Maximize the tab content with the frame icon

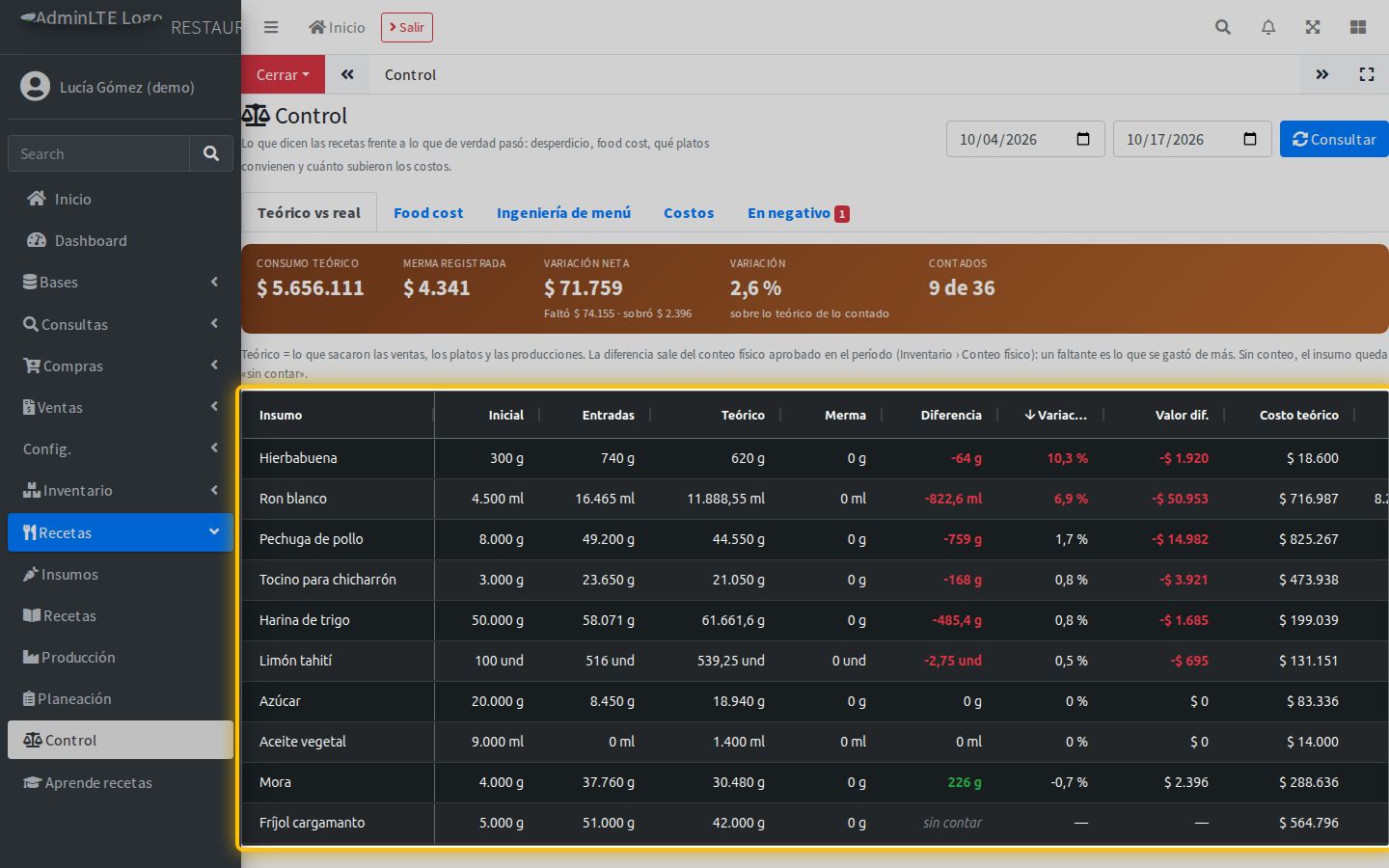pos(1367,74)
